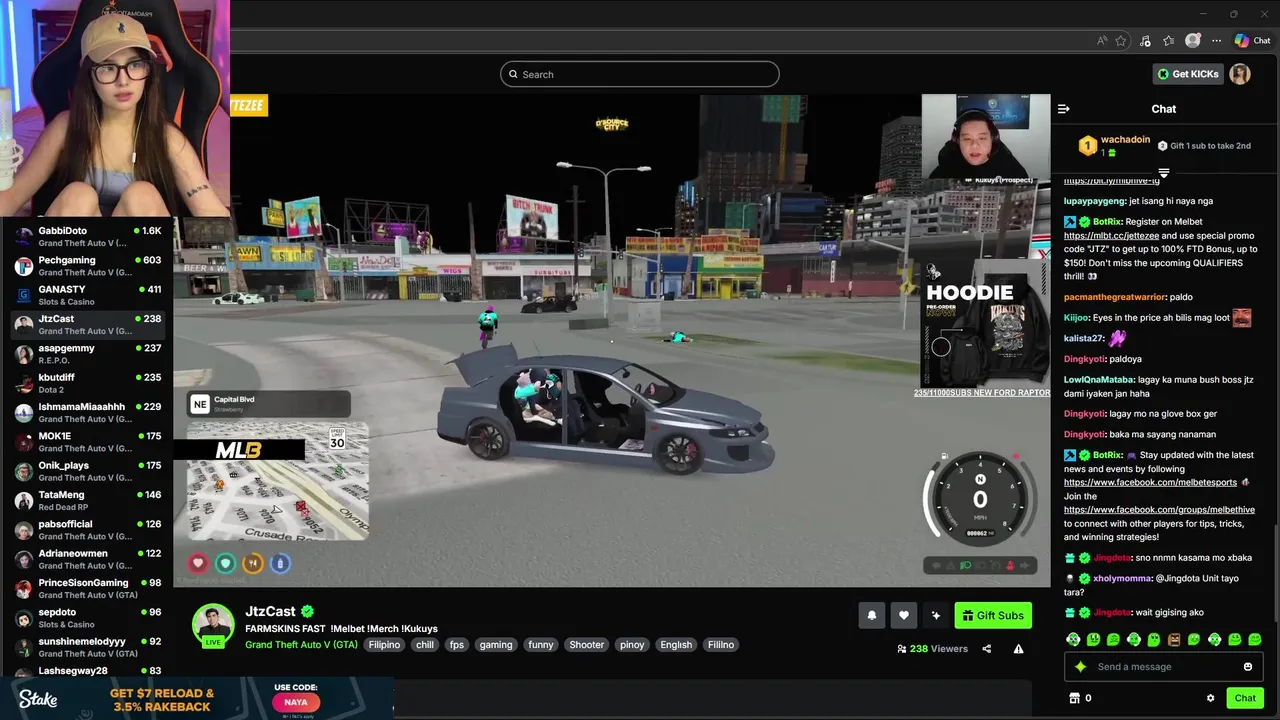1280x720 pixels.
Task: Click xholymomma username in chat
Action: tap(1121, 579)
